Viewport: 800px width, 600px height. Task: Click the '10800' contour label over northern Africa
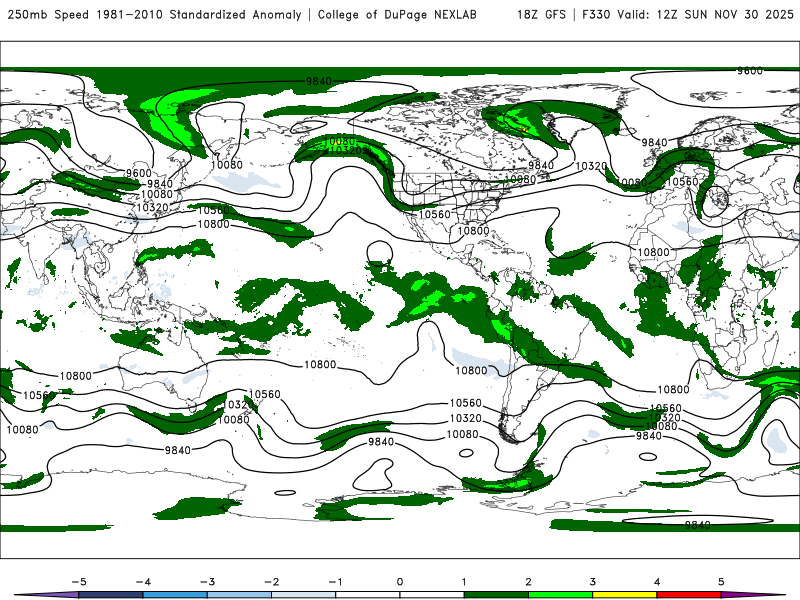653,252
